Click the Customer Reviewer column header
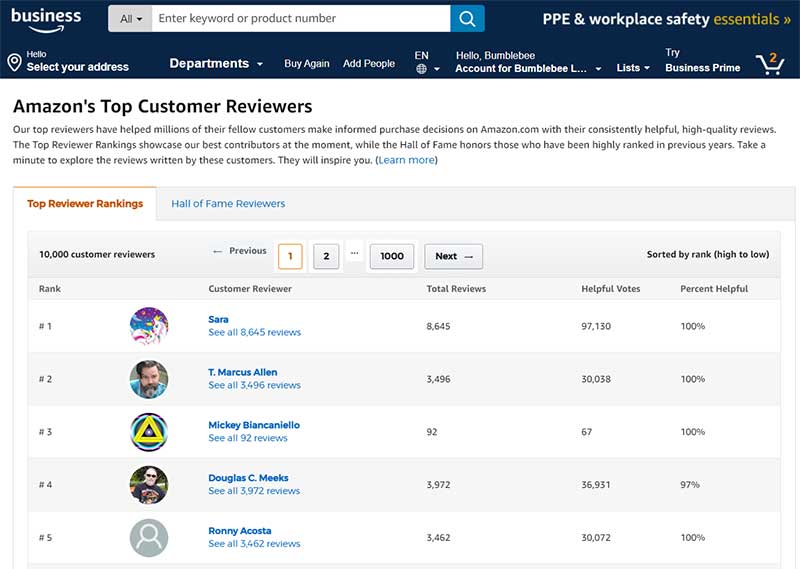Viewport: 800px width, 569px height. (250, 289)
